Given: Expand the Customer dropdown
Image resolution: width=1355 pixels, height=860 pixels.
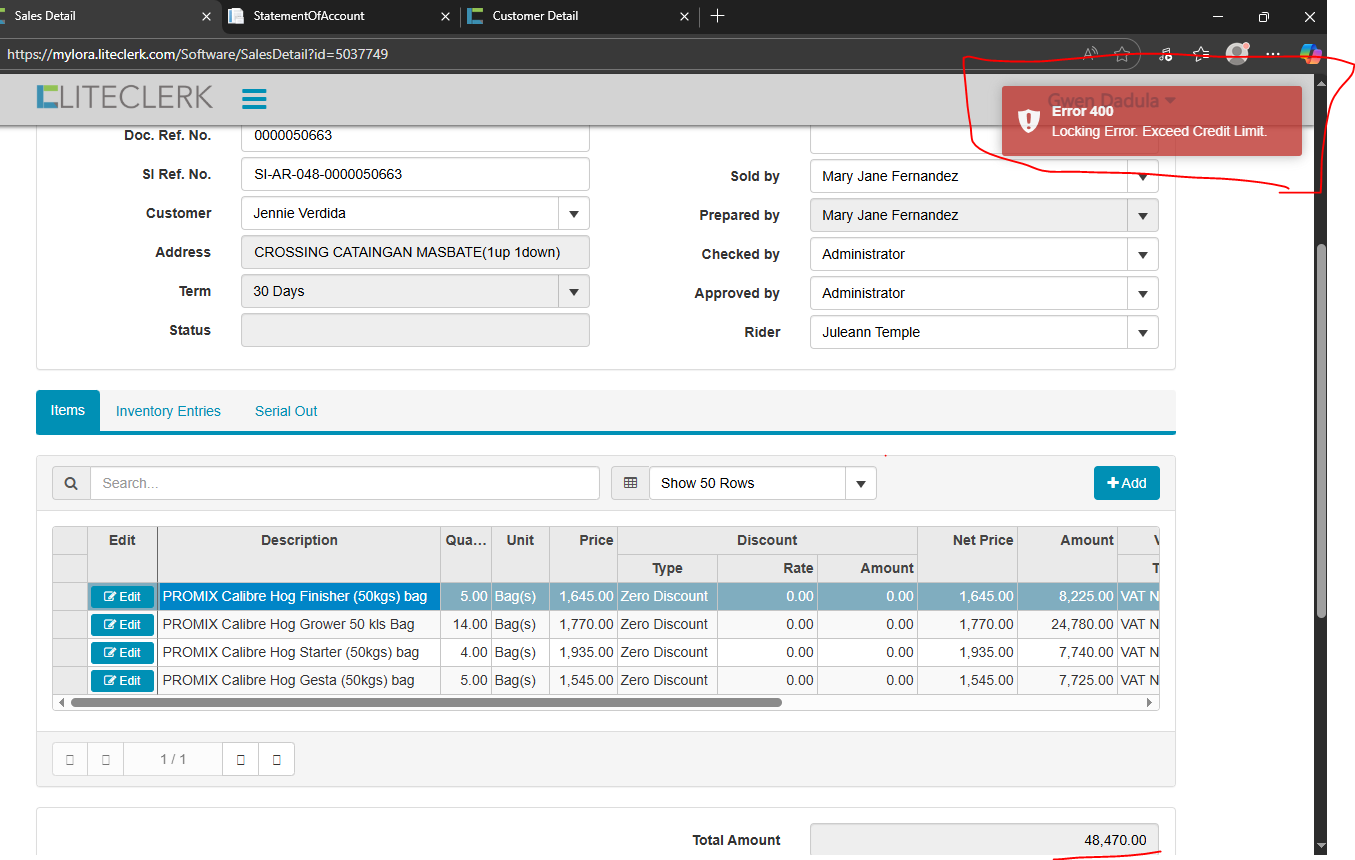Looking at the screenshot, I should pos(573,214).
